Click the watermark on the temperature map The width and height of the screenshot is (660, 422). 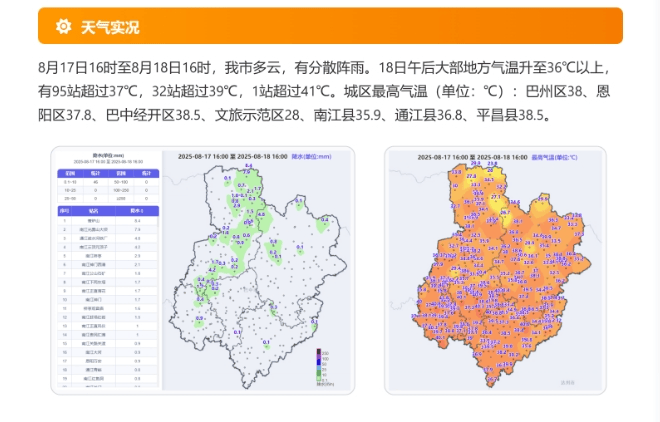click(568, 382)
